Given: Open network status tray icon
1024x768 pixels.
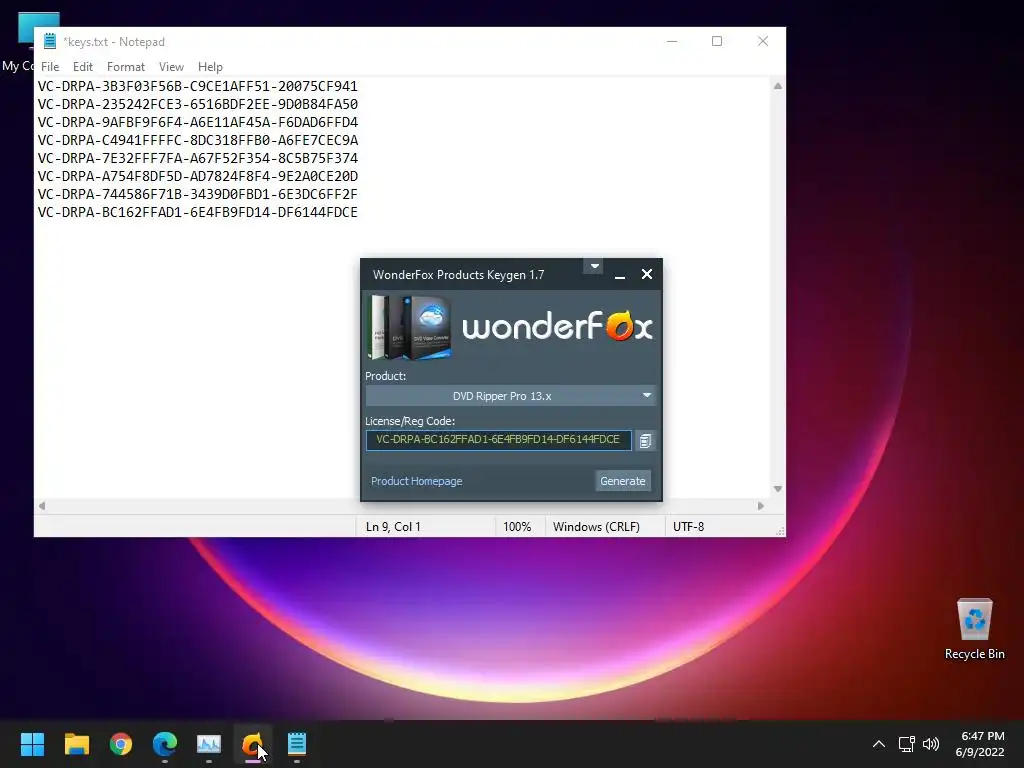Looking at the screenshot, I should pos(906,744).
